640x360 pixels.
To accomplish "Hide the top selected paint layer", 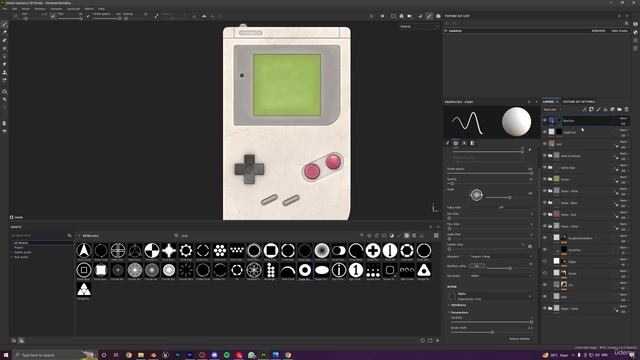I will click(545, 120).
